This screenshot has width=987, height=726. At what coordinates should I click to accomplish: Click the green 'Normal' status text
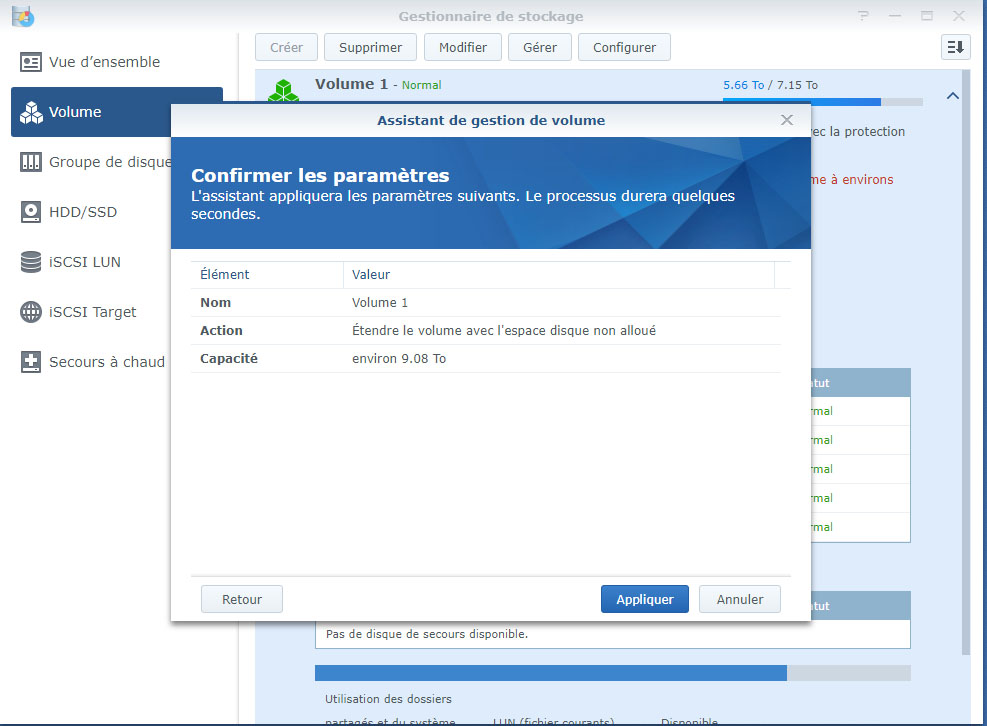click(421, 85)
